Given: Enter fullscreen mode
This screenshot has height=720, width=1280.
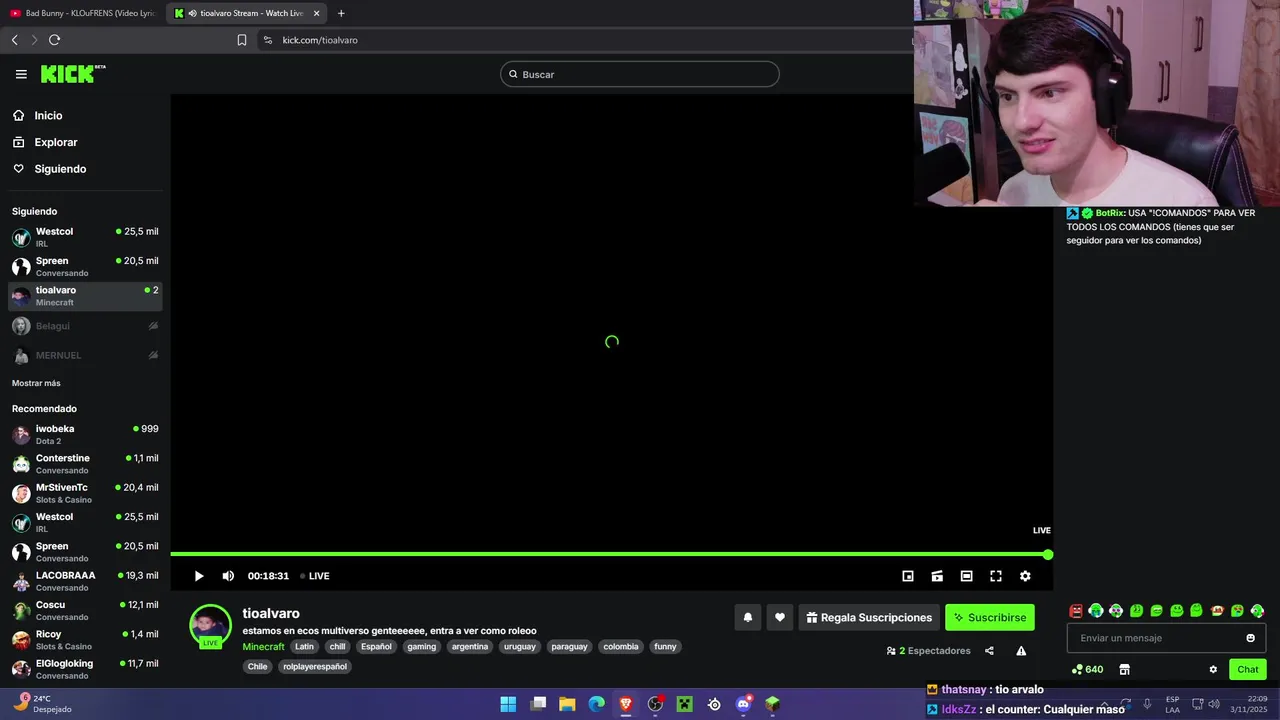Looking at the screenshot, I should click(x=996, y=576).
